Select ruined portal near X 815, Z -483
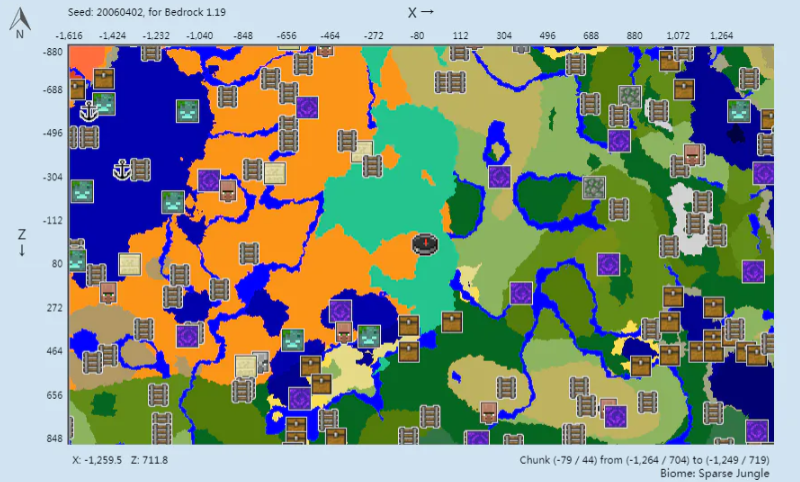The width and height of the screenshot is (800, 482). (619, 141)
